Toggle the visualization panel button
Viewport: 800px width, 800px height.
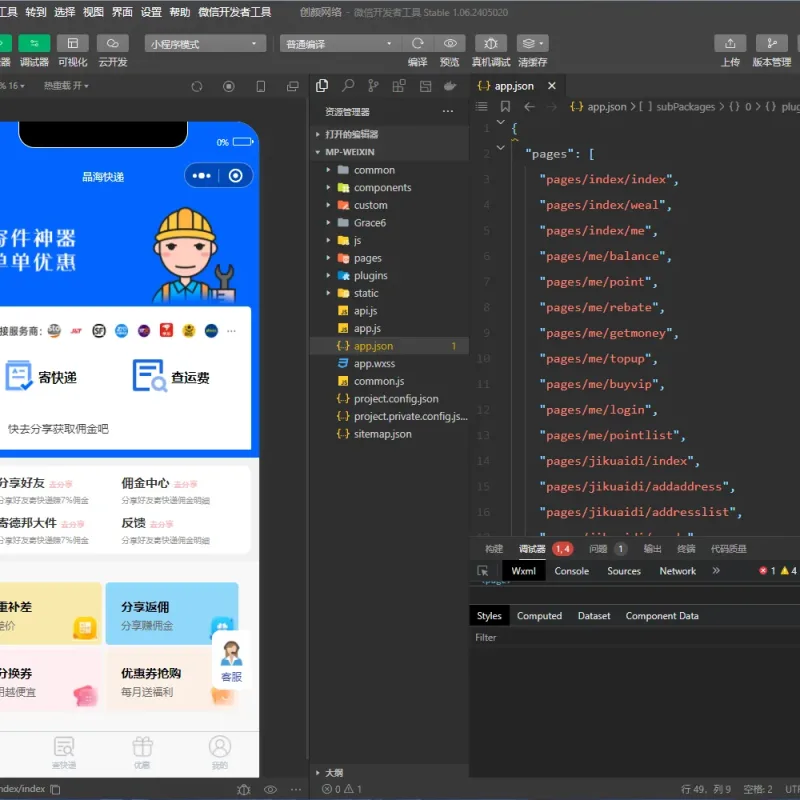72,43
